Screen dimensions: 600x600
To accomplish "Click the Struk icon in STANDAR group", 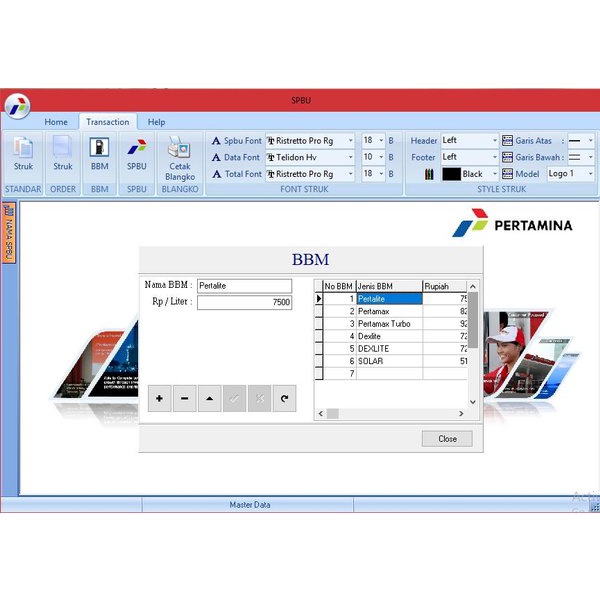I will pos(23,147).
